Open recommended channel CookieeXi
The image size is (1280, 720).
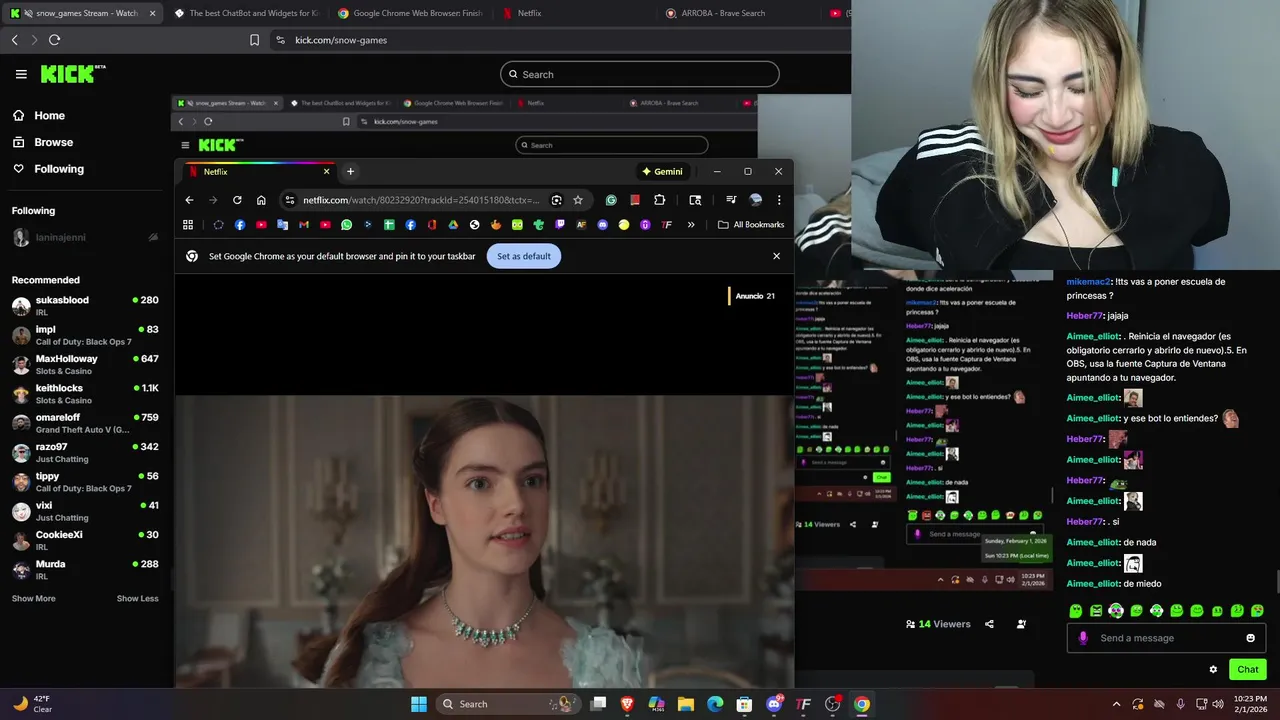(x=85, y=540)
